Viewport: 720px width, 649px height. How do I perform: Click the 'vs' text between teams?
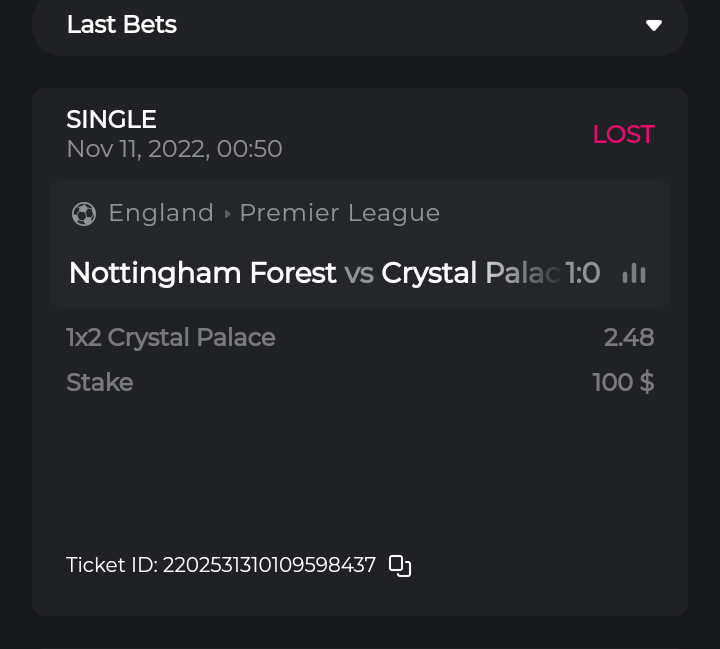359,273
